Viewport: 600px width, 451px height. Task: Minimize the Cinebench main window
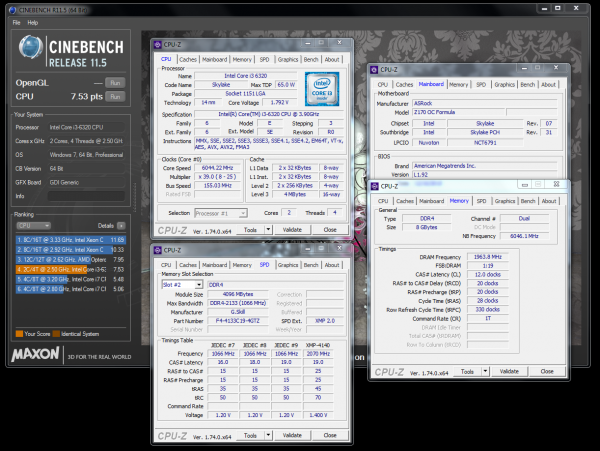pyautogui.click(x=544, y=8)
